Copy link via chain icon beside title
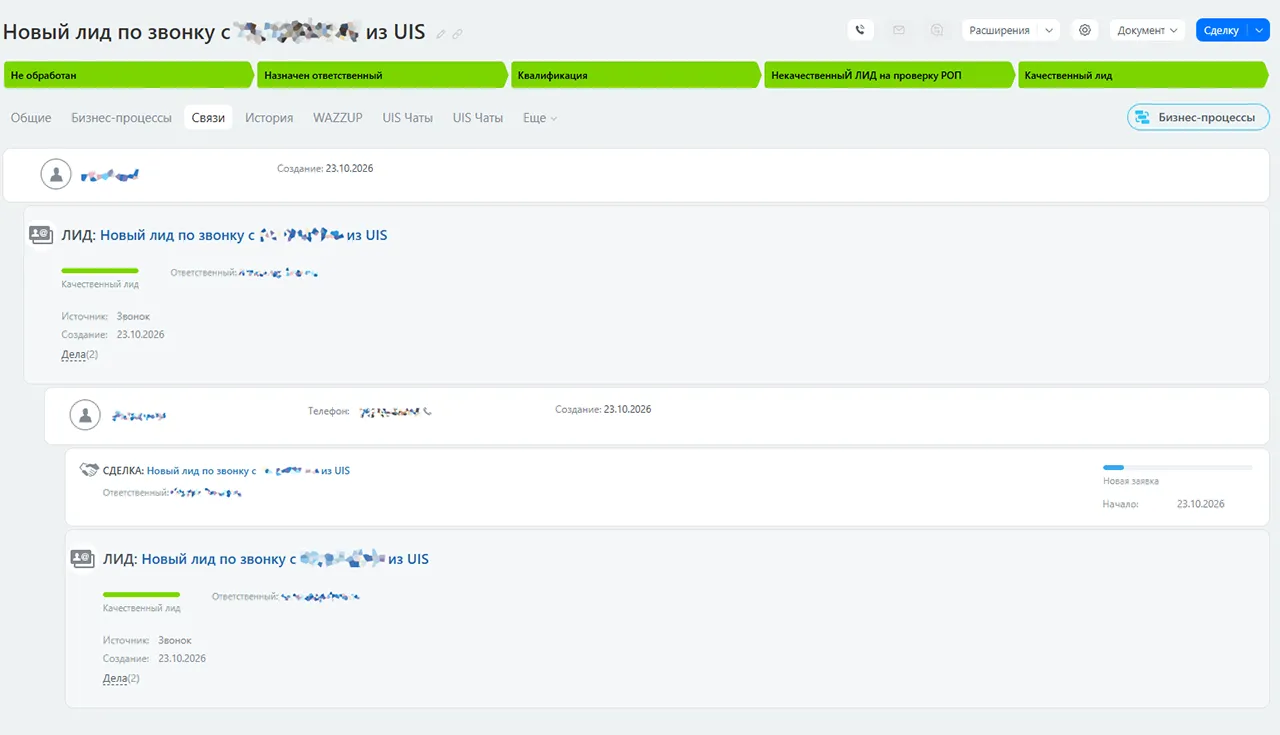Screen dimensions: 1280x735 (457, 34)
